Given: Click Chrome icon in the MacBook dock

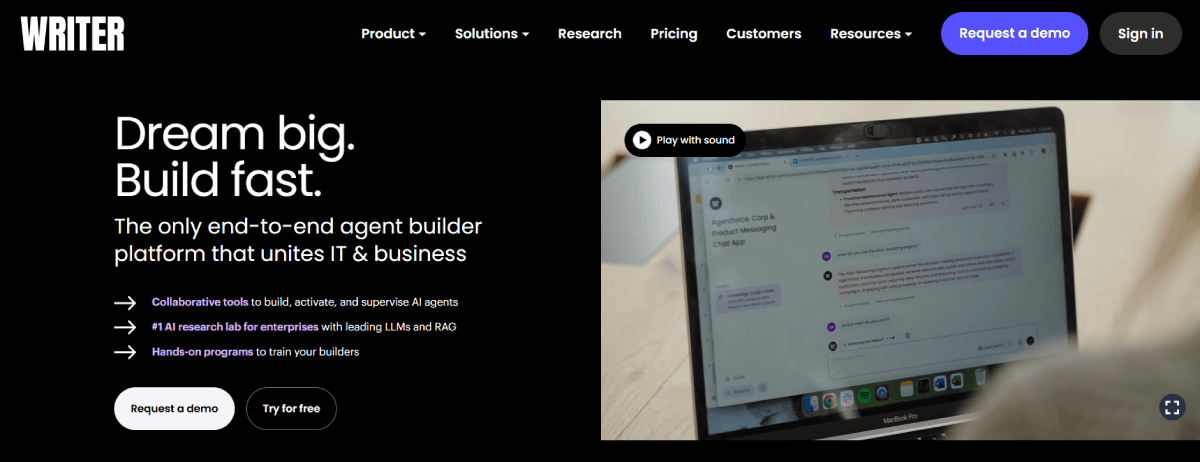Looking at the screenshot, I should pos(829,401).
